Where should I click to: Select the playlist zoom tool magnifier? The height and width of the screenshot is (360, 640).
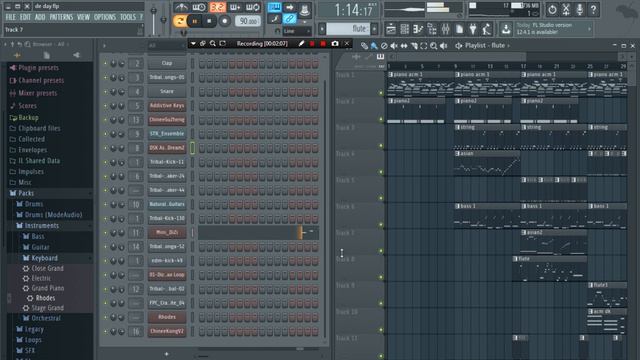point(433,46)
